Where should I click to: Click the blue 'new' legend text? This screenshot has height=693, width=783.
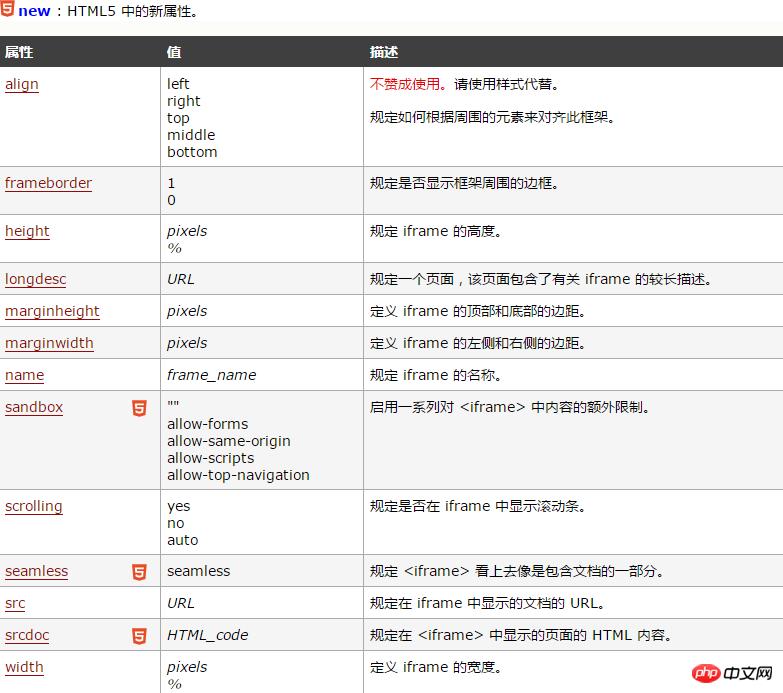[x=34, y=11]
